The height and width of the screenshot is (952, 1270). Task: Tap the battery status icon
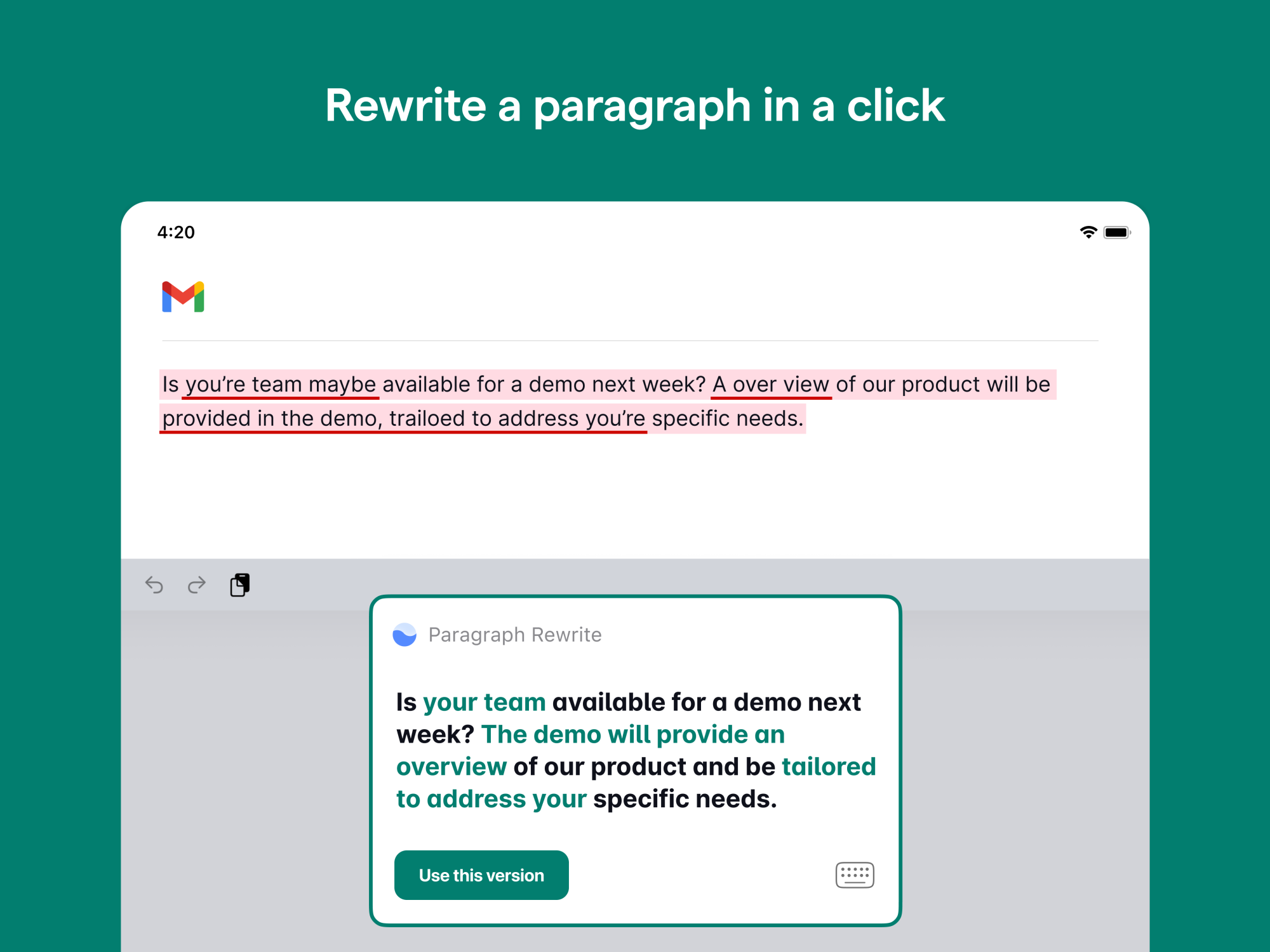(x=1116, y=232)
